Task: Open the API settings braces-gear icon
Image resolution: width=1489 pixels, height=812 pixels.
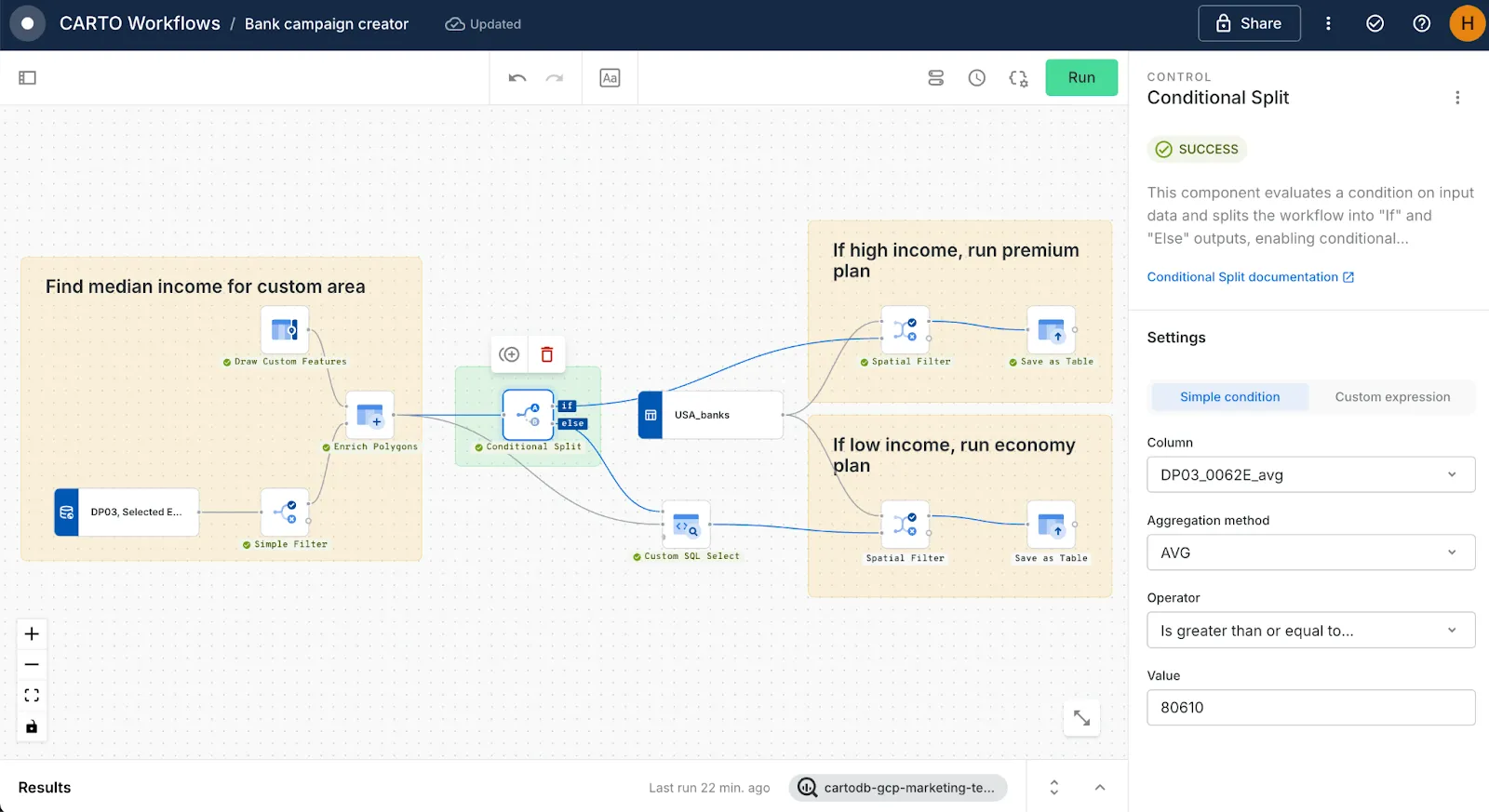Action: [1018, 78]
